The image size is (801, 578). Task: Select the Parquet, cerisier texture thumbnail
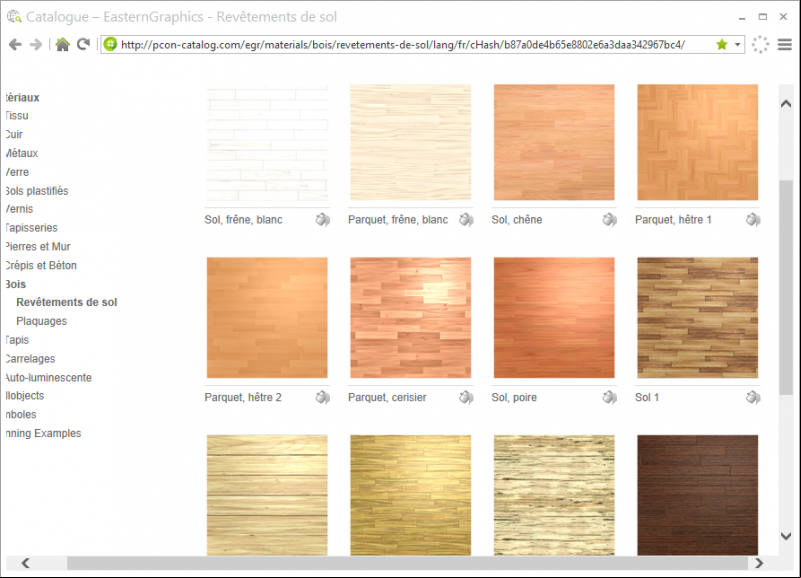(x=411, y=318)
